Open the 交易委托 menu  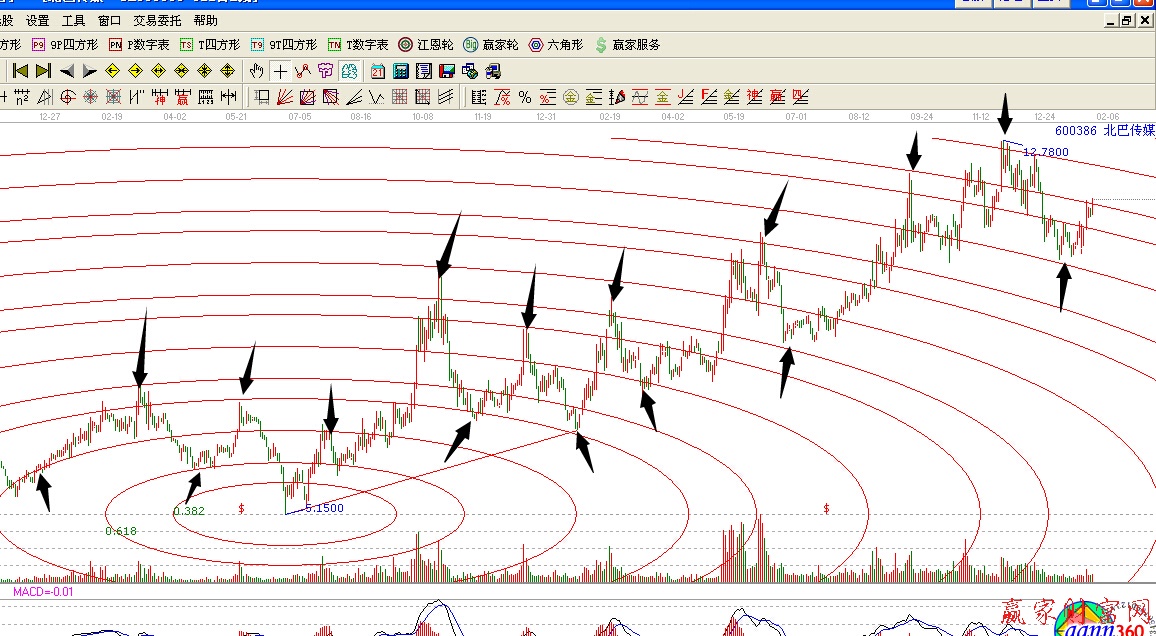click(157, 20)
